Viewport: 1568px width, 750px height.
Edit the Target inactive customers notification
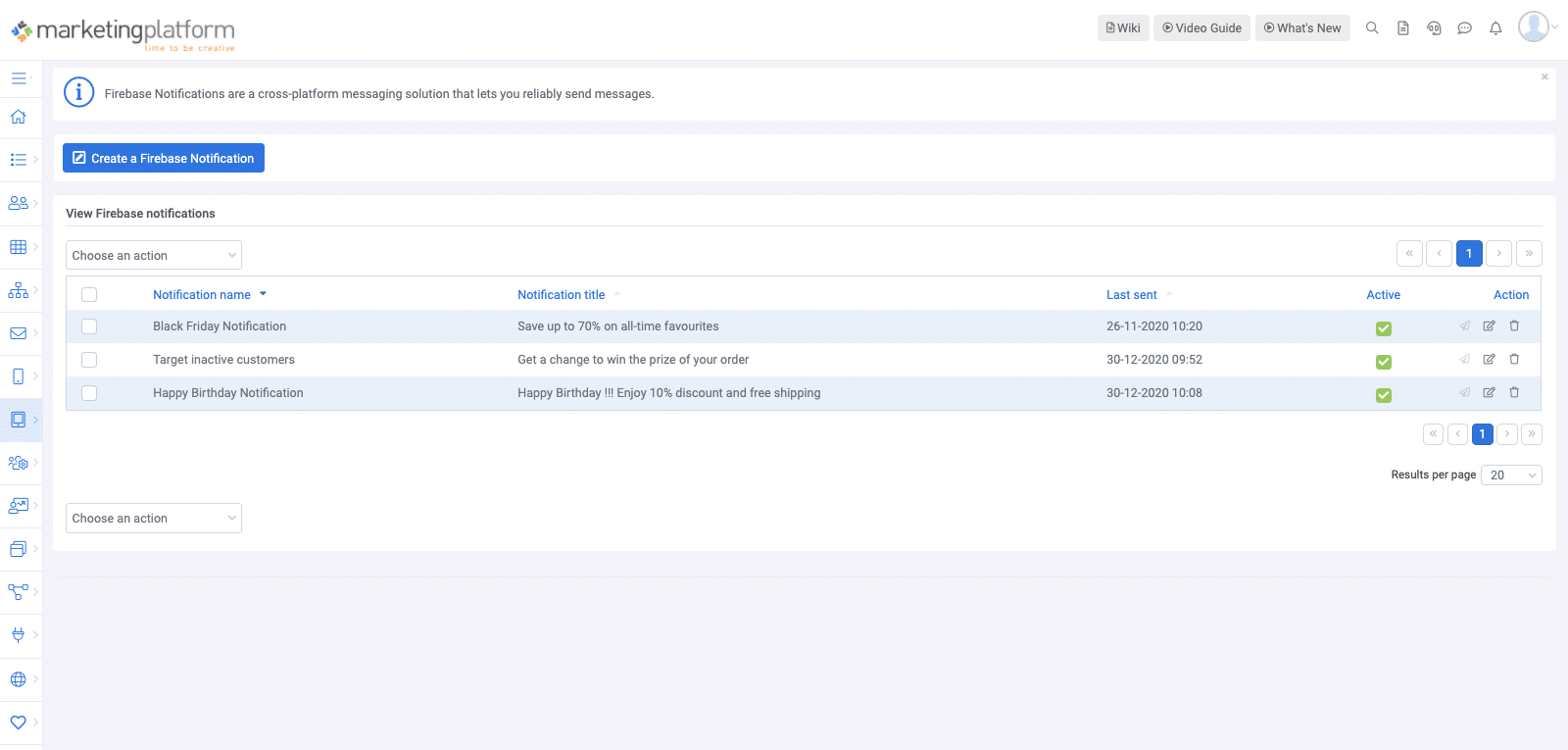click(x=1489, y=359)
